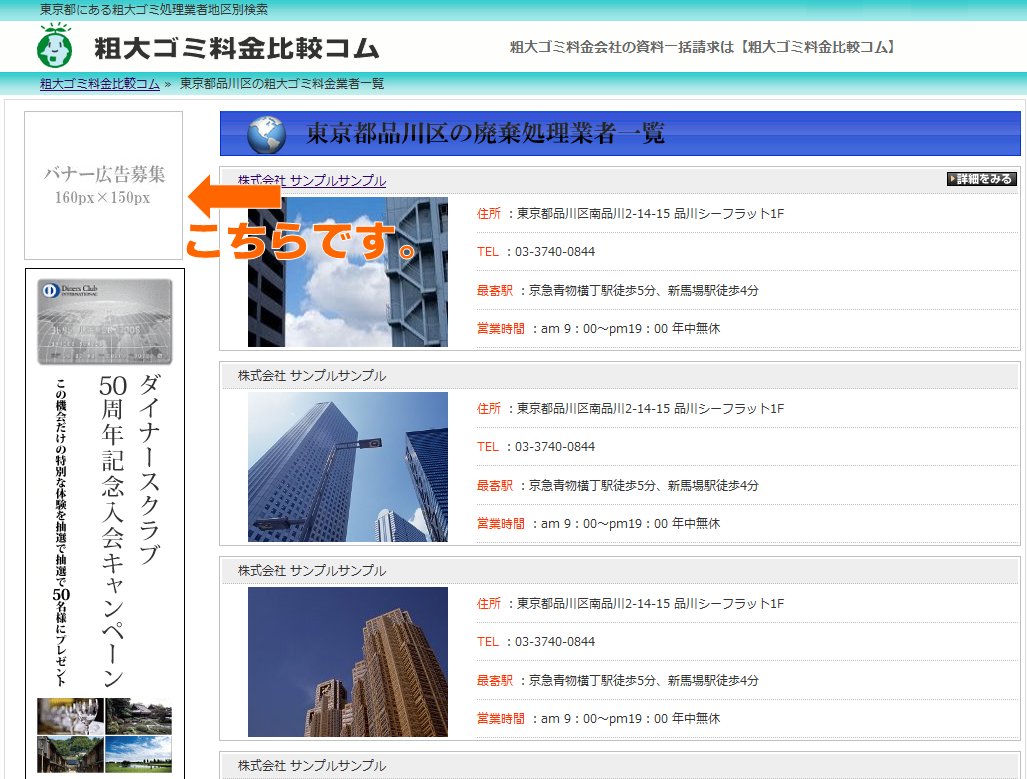Click the third listing's TEL number

click(536, 642)
